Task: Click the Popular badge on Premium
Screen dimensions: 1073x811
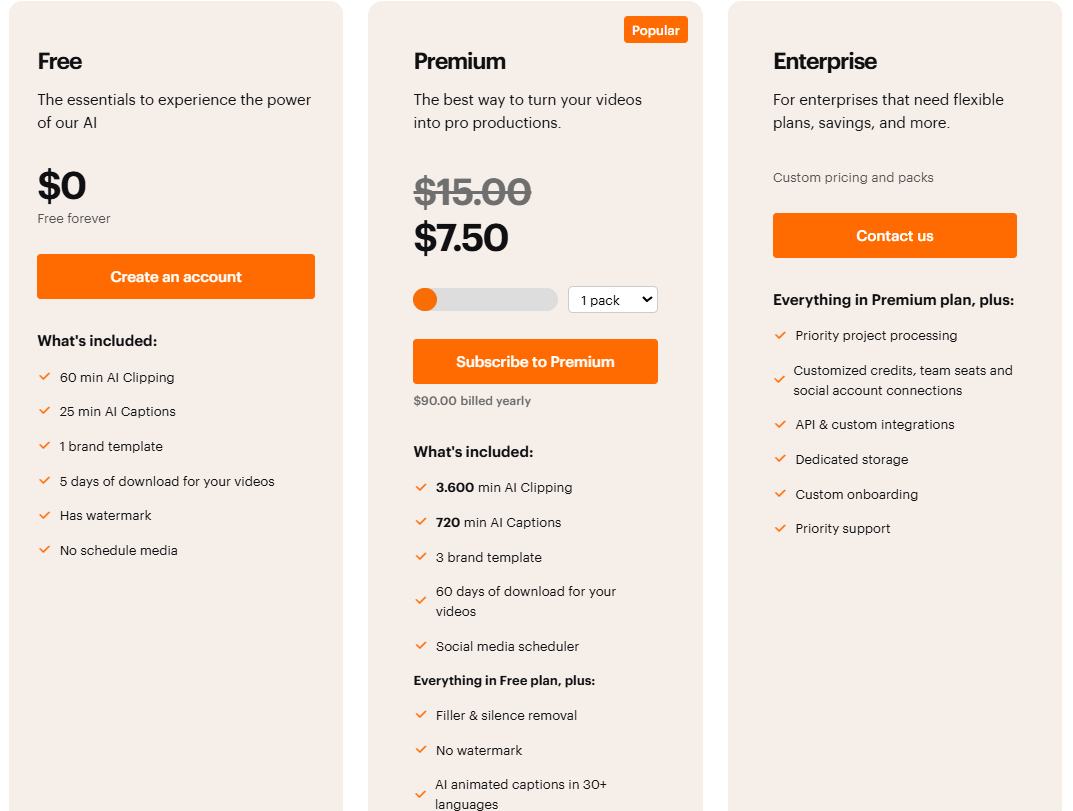Action: pyautogui.click(x=656, y=30)
